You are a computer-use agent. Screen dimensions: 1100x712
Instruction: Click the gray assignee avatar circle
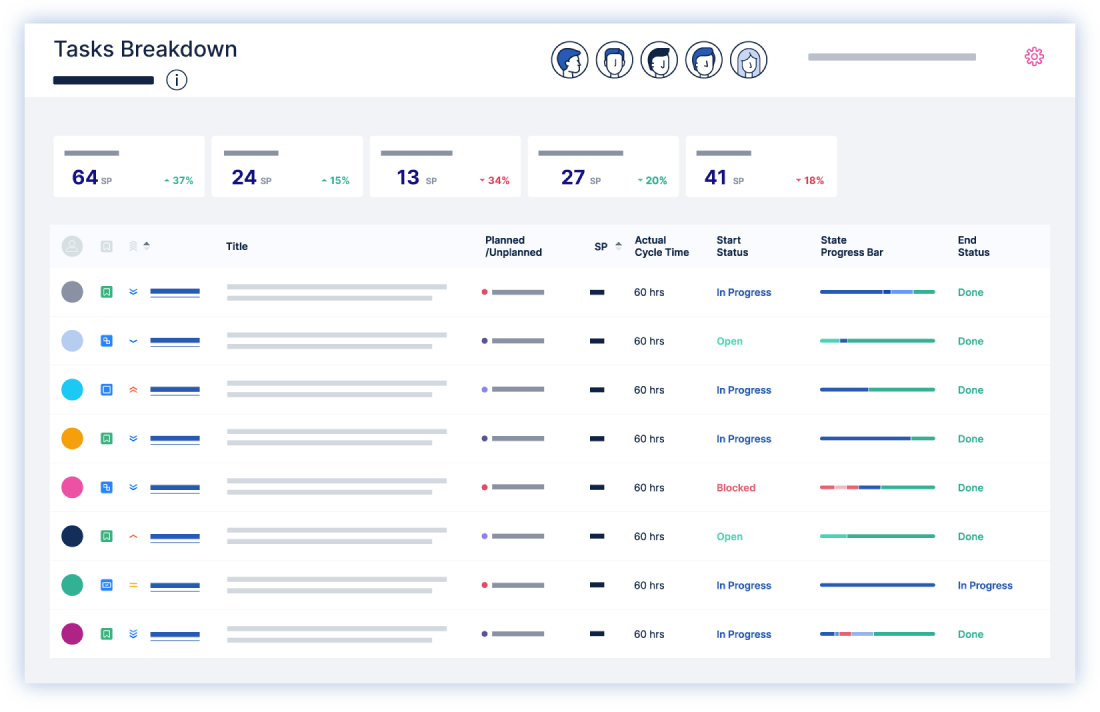click(72, 292)
